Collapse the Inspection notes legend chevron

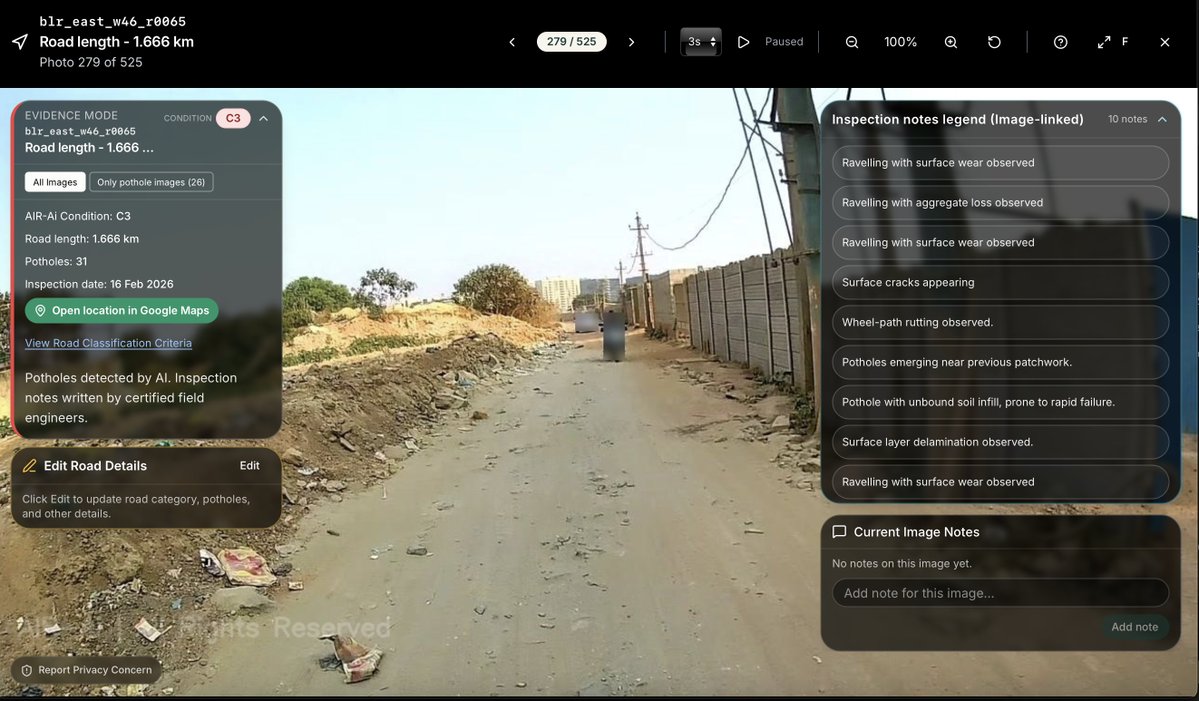(x=1162, y=119)
